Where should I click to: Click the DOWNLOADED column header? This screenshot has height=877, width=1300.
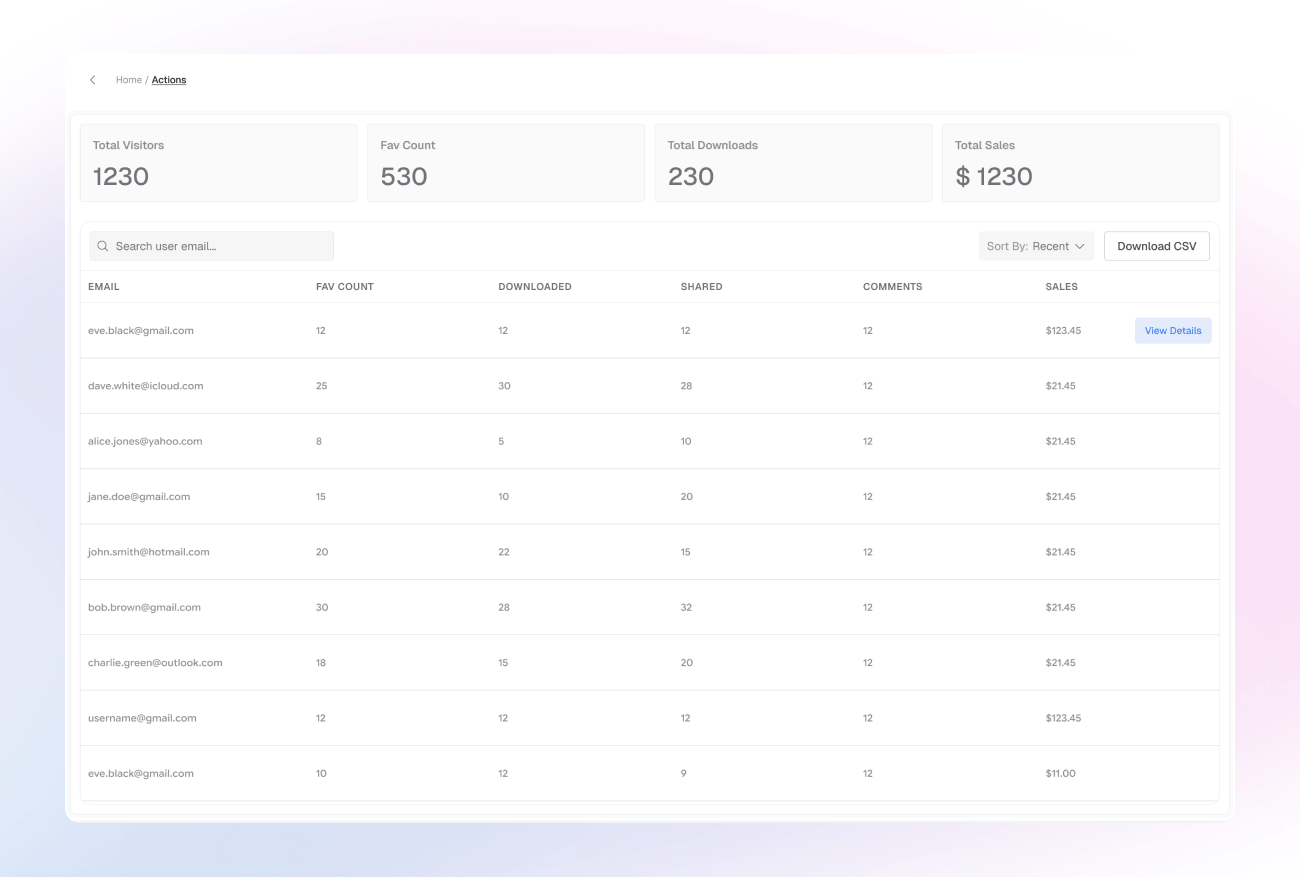[x=534, y=287]
